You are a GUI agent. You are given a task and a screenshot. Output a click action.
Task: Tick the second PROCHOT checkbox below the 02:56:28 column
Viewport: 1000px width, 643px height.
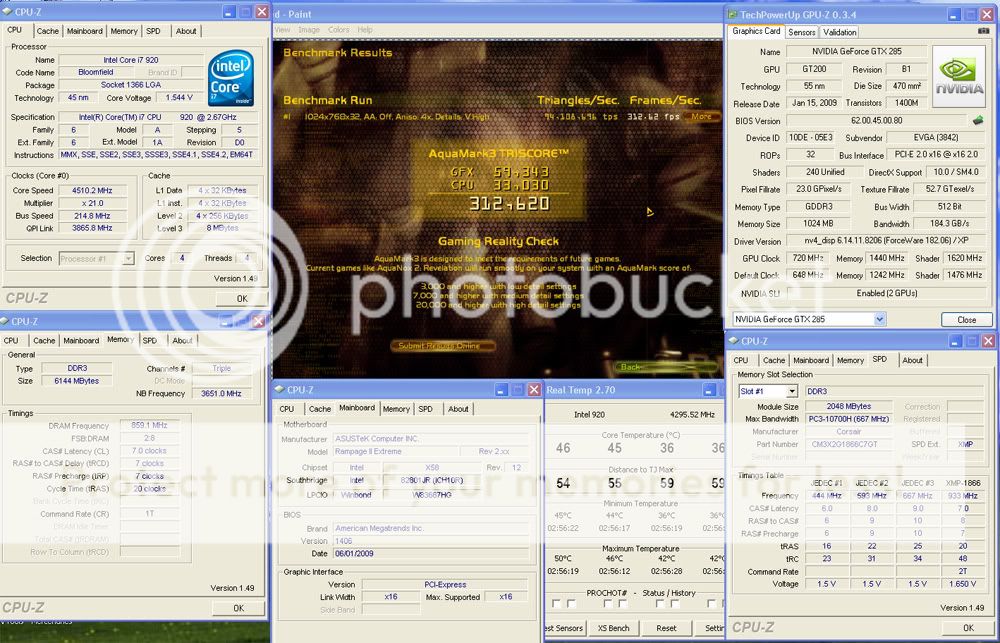(675, 603)
